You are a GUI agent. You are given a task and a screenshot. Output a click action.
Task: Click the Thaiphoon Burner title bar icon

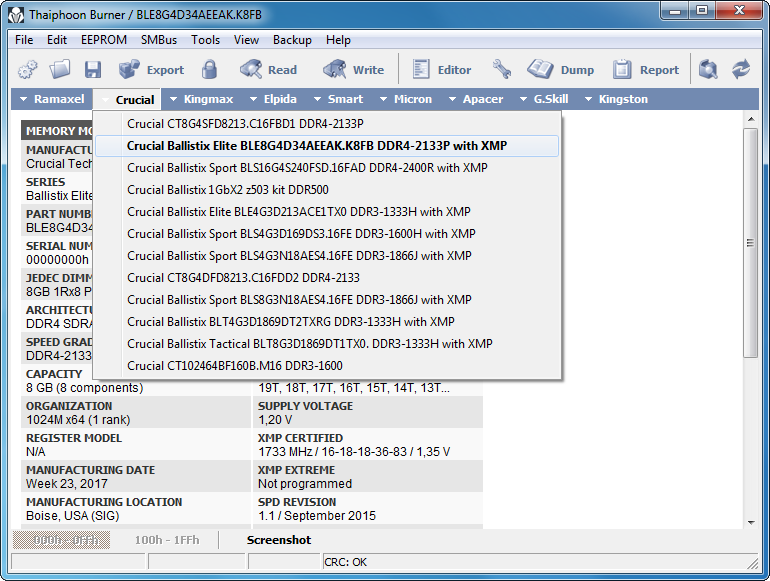tap(16, 15)
